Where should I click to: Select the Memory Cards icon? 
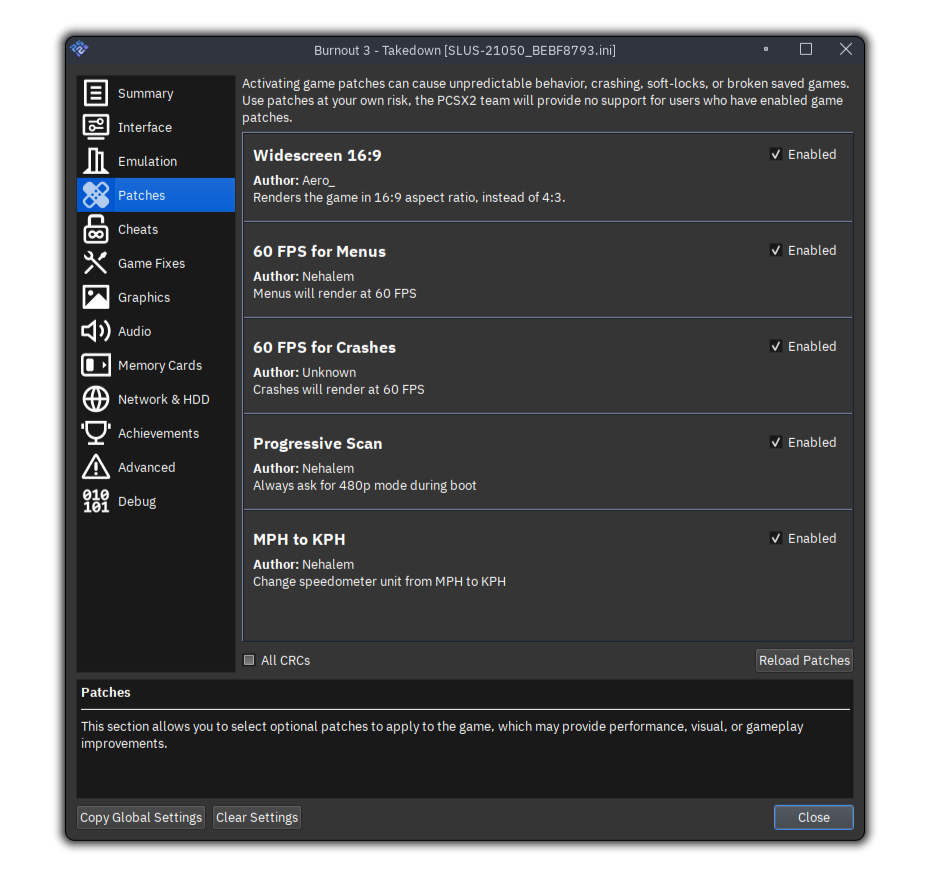[x=95, y=365]
